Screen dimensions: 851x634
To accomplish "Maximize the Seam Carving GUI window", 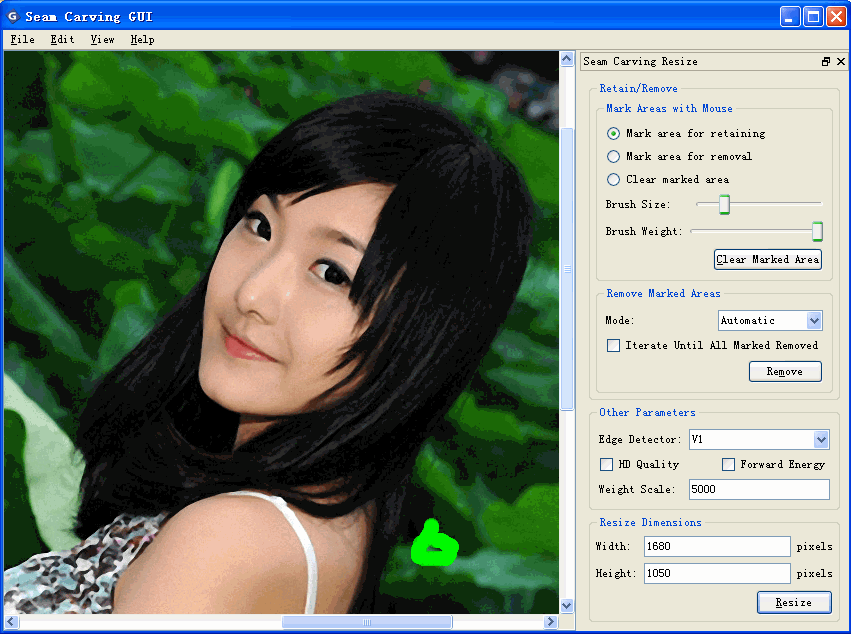I will pyautogui.click(x=814, y=17).
